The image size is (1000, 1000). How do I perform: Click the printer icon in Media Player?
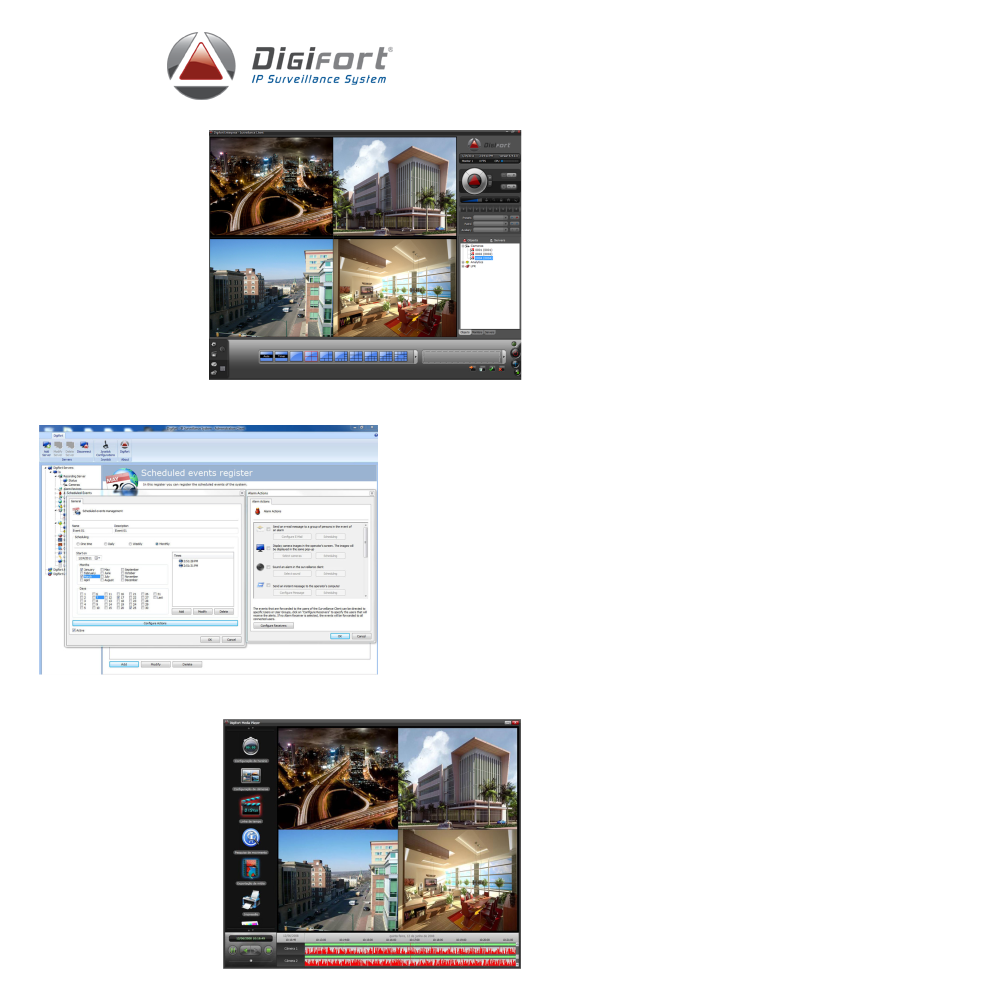tap(251, 900)
